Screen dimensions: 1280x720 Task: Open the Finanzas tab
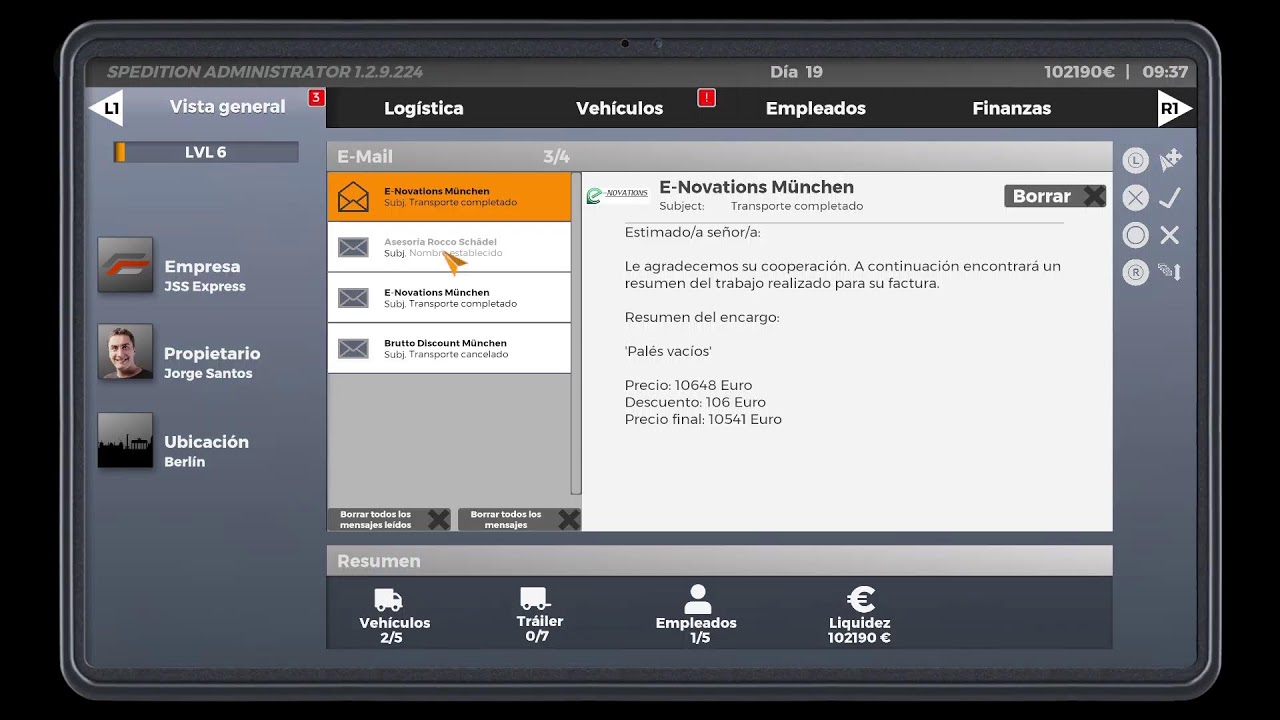click(1012, 108)
